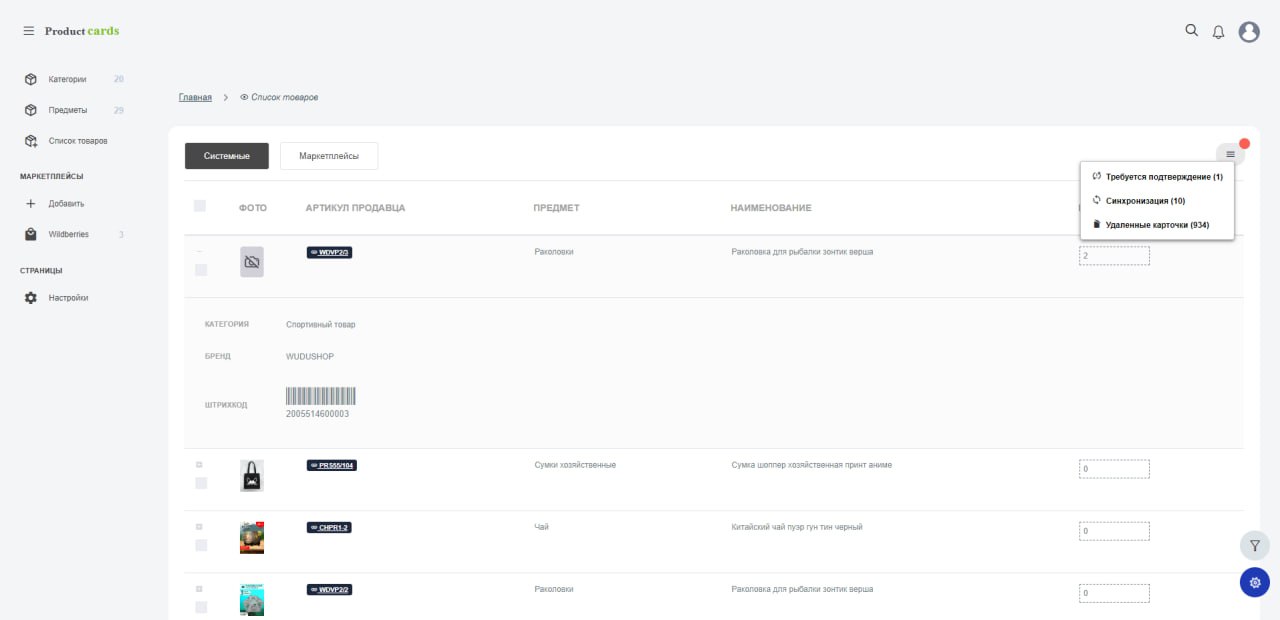Open the blue settings gear floating button

(x=1255, y=582)
